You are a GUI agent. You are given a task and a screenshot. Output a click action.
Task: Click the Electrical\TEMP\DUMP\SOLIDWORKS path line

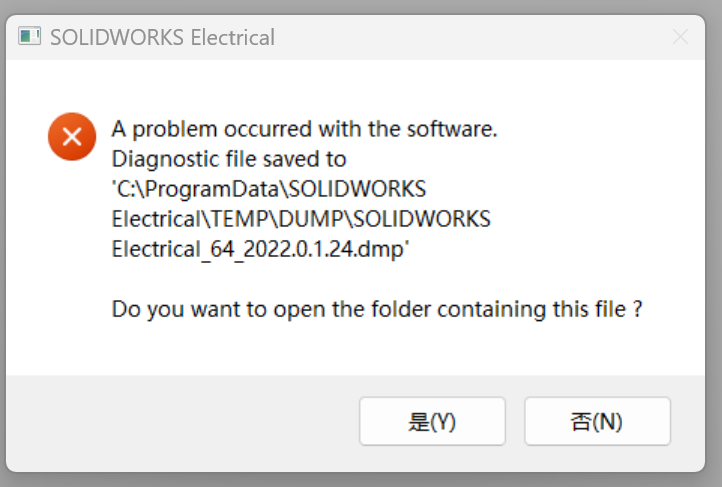pyautogui.click(x=301, y=219)
